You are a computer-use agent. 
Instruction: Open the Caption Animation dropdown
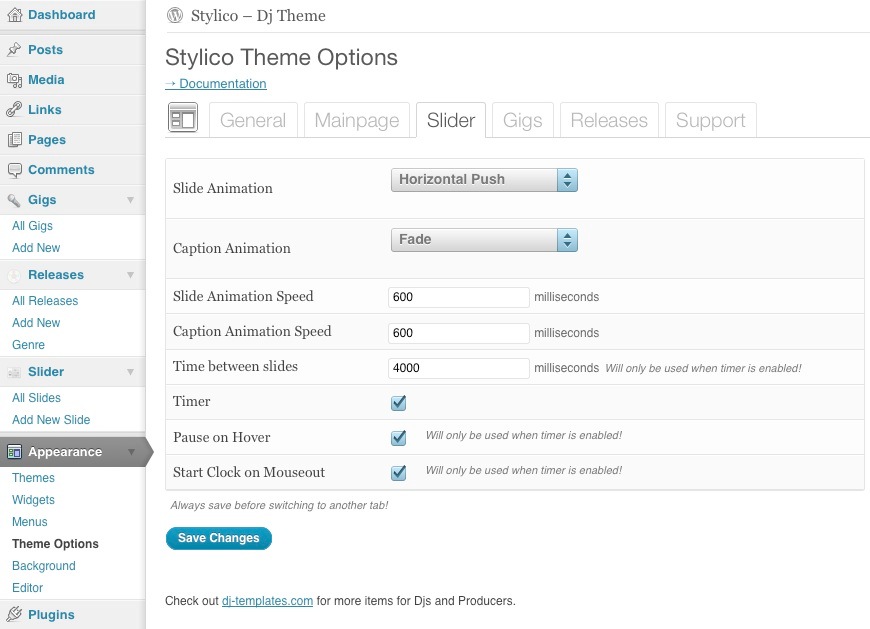coord(484,240)
